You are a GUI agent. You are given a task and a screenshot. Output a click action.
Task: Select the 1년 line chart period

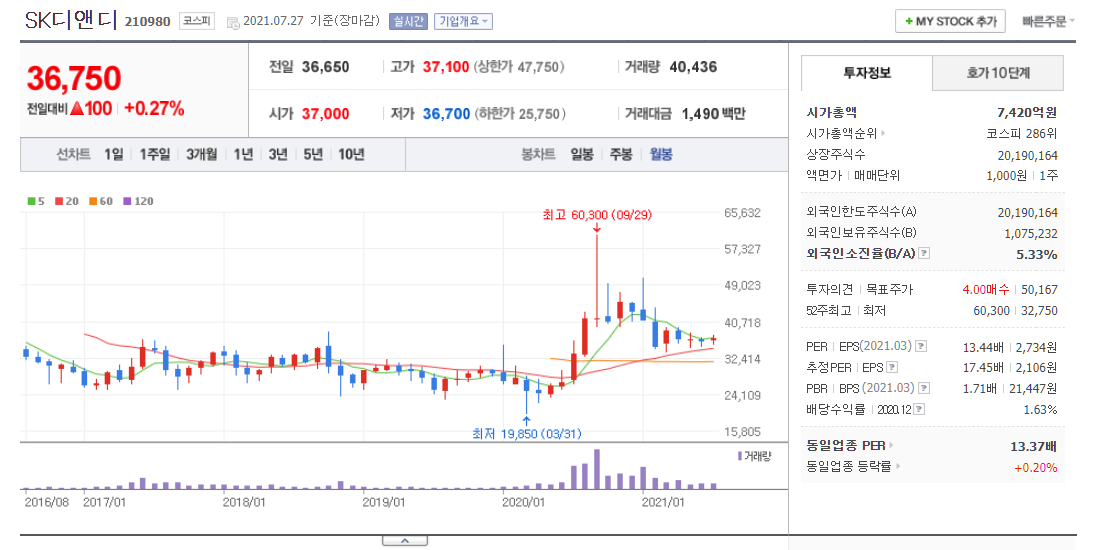tap(243, 155)
